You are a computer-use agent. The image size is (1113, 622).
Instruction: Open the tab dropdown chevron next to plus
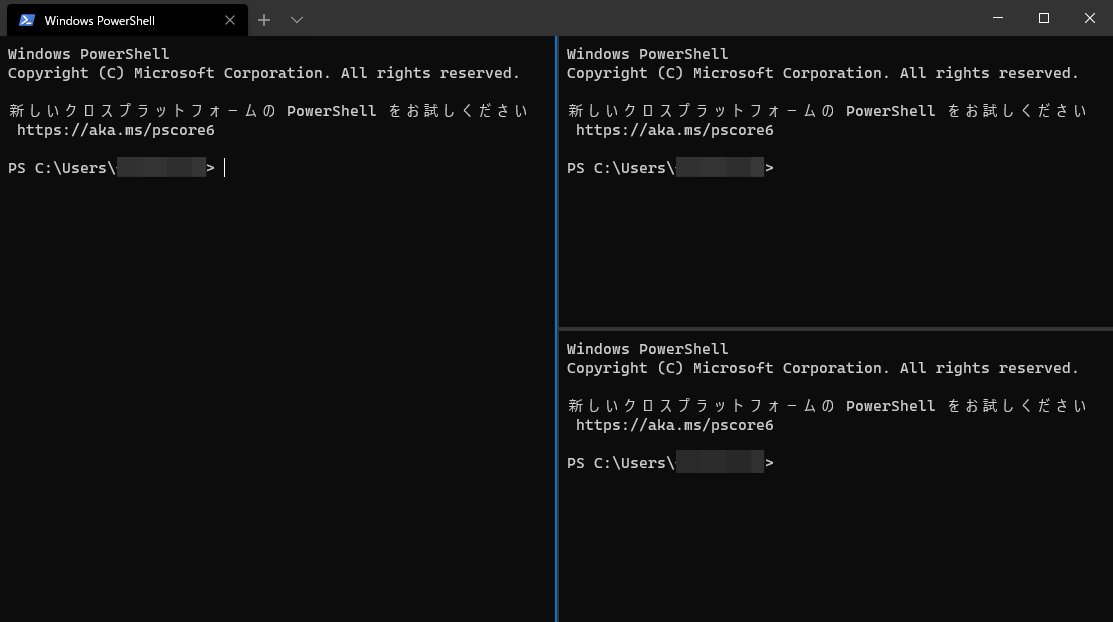point(295,19)
